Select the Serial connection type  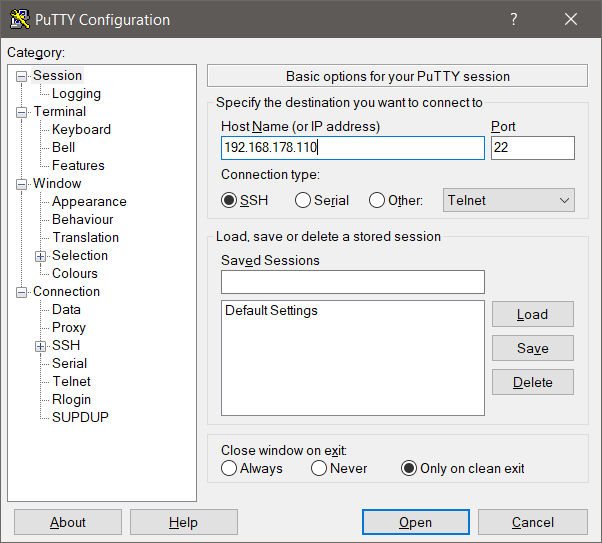click(303, 200)
